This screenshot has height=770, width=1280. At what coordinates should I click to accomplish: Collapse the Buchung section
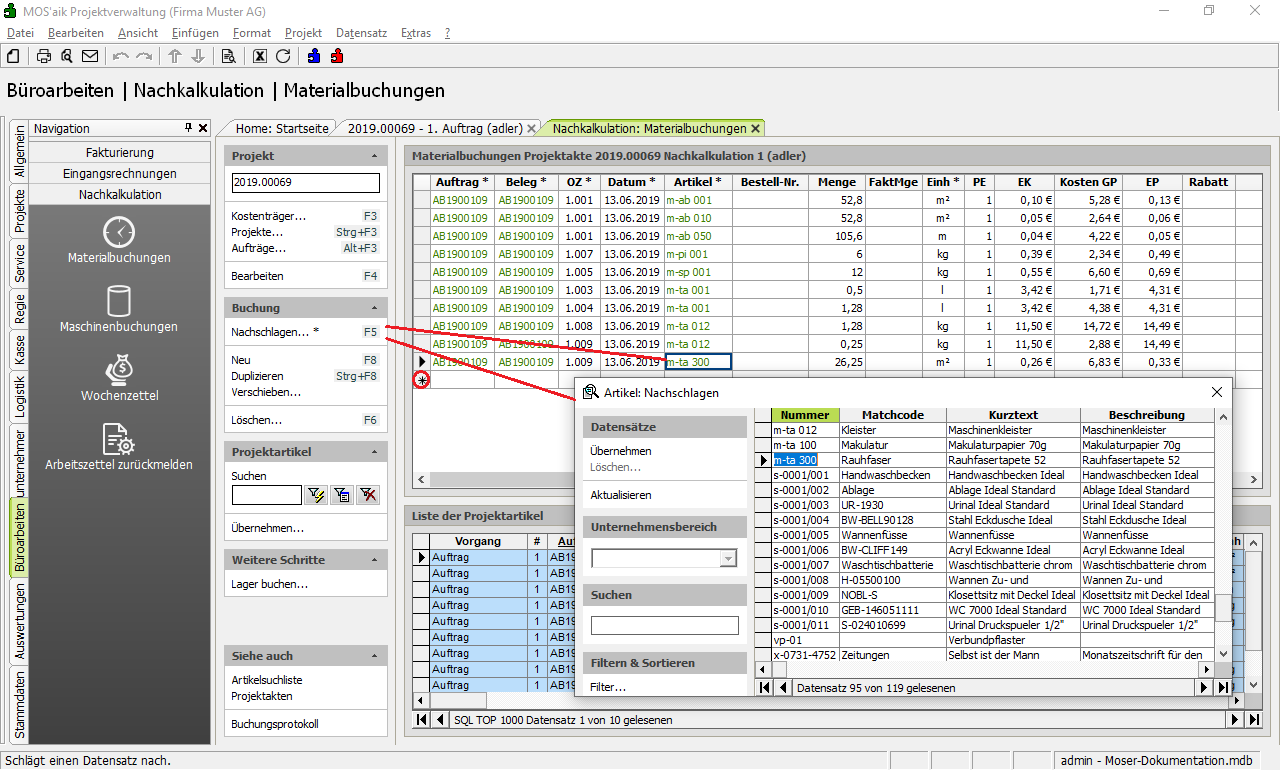point(374,308)
